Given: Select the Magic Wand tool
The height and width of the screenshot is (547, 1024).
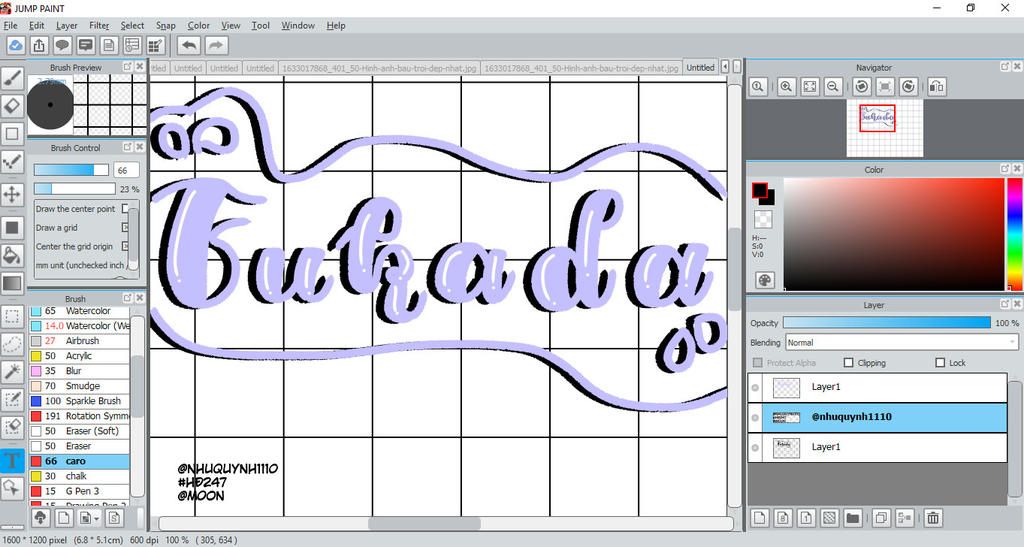Looking at the screenshot, I should tap(12, 371).
